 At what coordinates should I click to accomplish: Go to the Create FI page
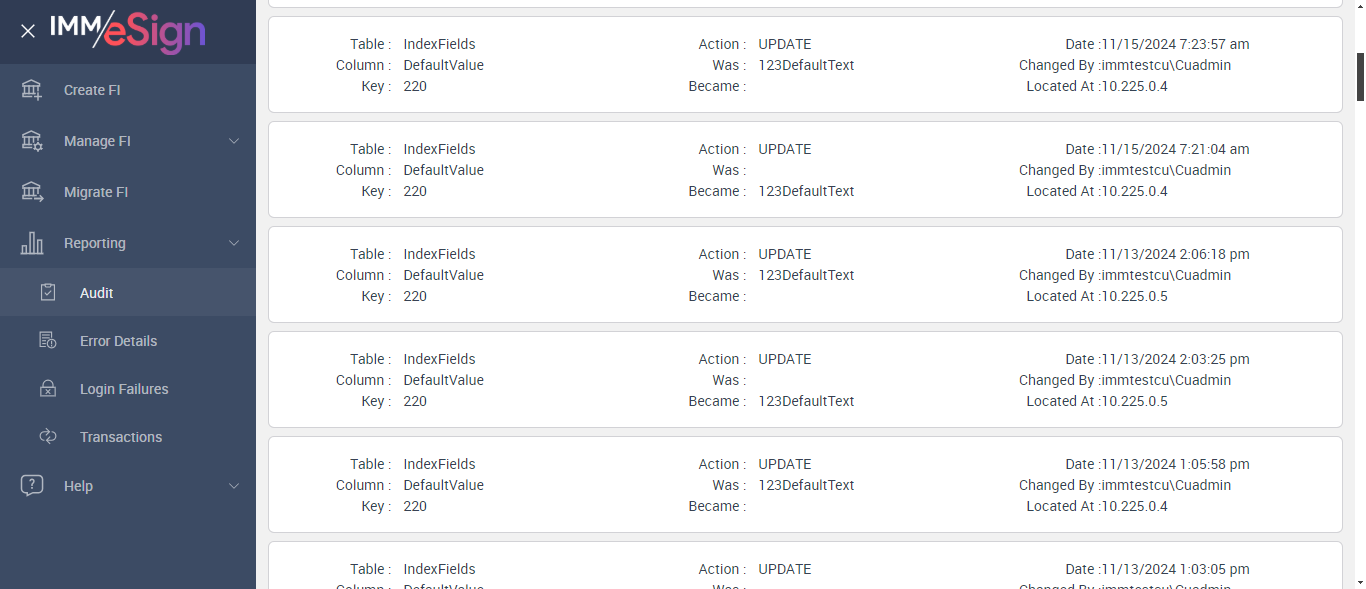[x=92, y=90]
